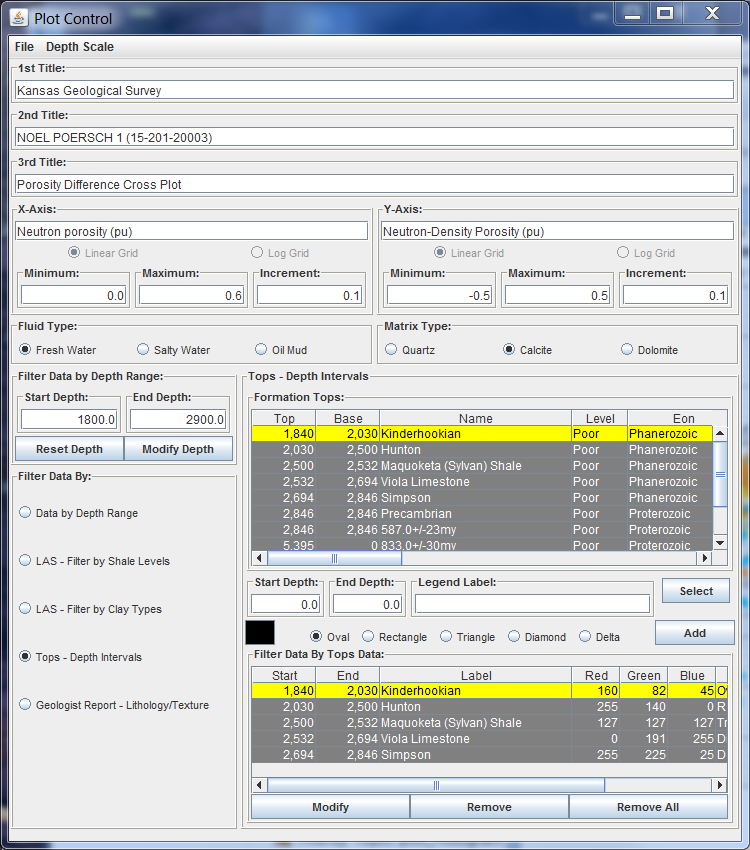Click the scroll up arrow of Formation Tops

pos(720,433)
